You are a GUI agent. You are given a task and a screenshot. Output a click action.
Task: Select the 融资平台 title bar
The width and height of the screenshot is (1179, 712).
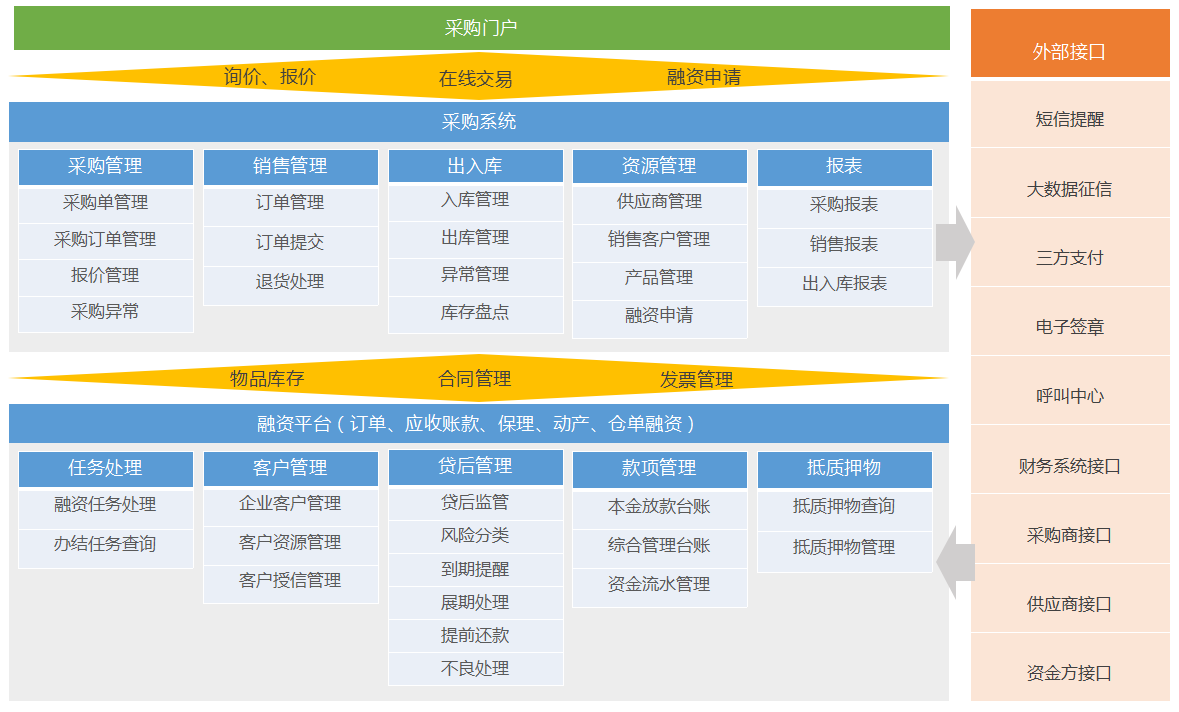click(x=479, y=424)
